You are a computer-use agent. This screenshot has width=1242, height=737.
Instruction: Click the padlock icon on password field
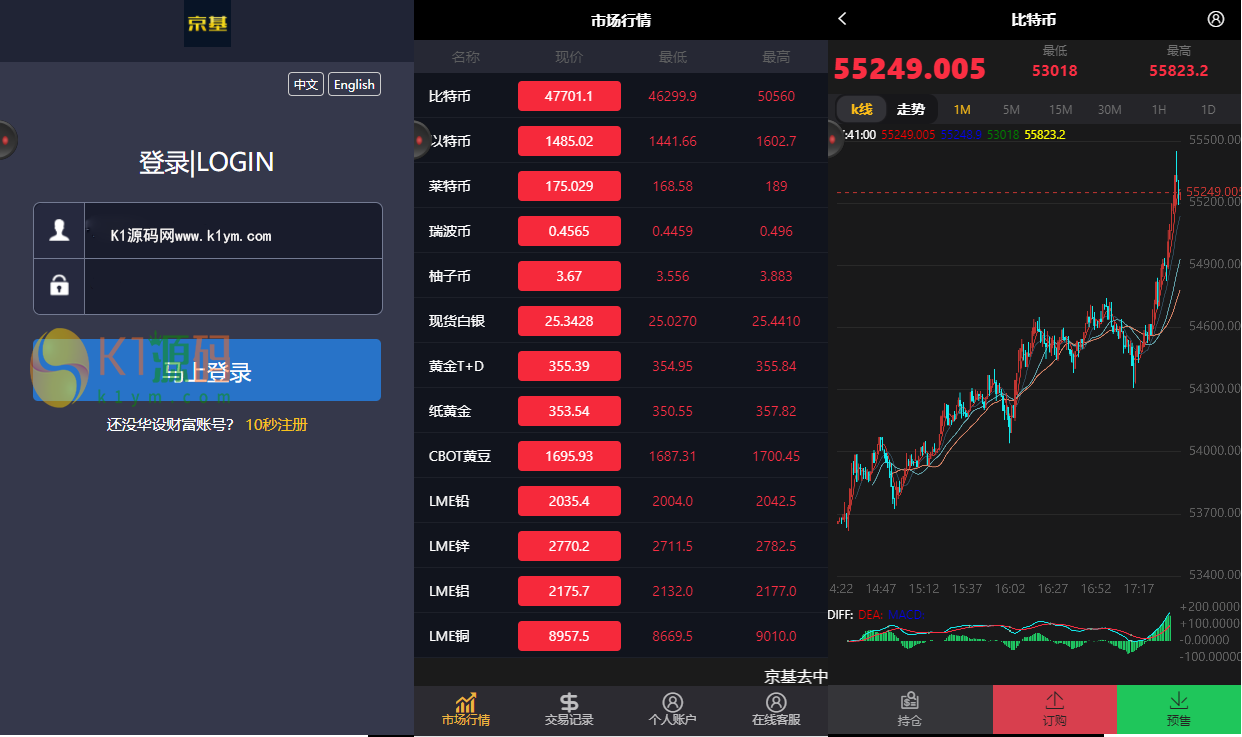click(x=59, y=286)
